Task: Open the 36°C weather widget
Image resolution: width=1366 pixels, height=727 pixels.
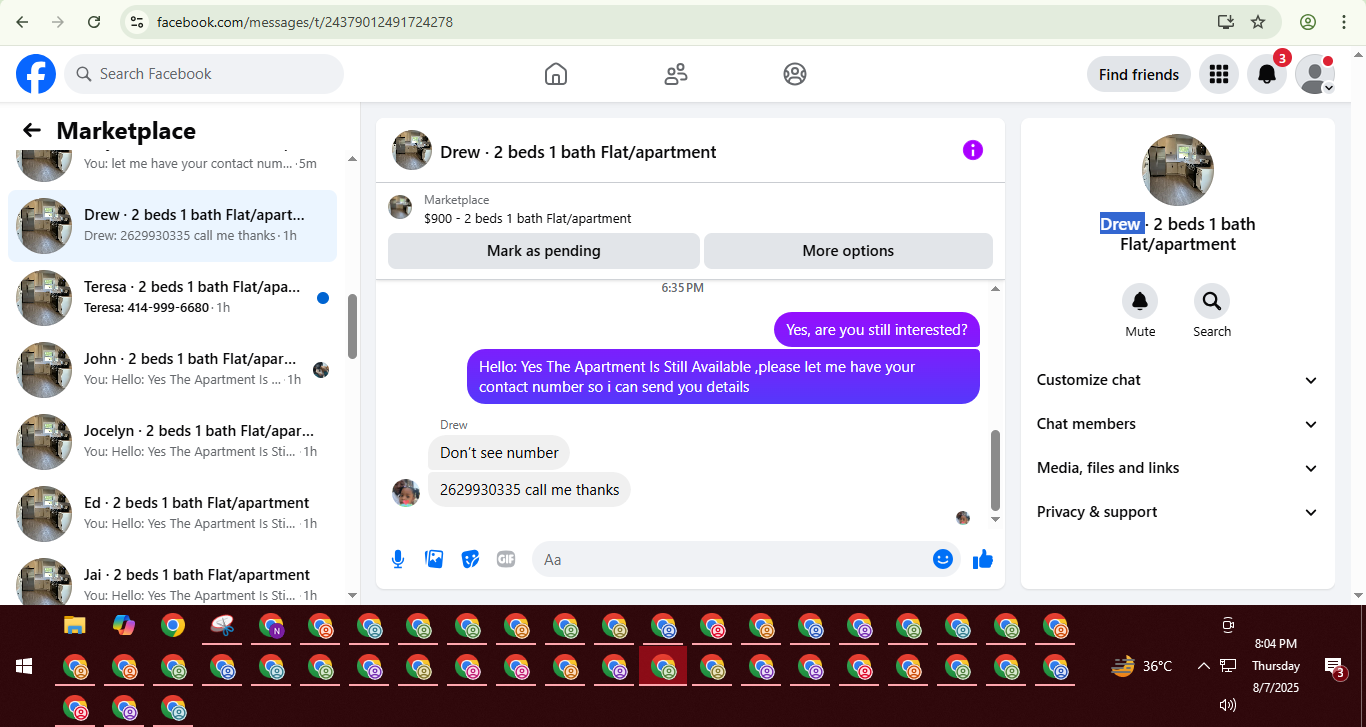Action: 1142,666
